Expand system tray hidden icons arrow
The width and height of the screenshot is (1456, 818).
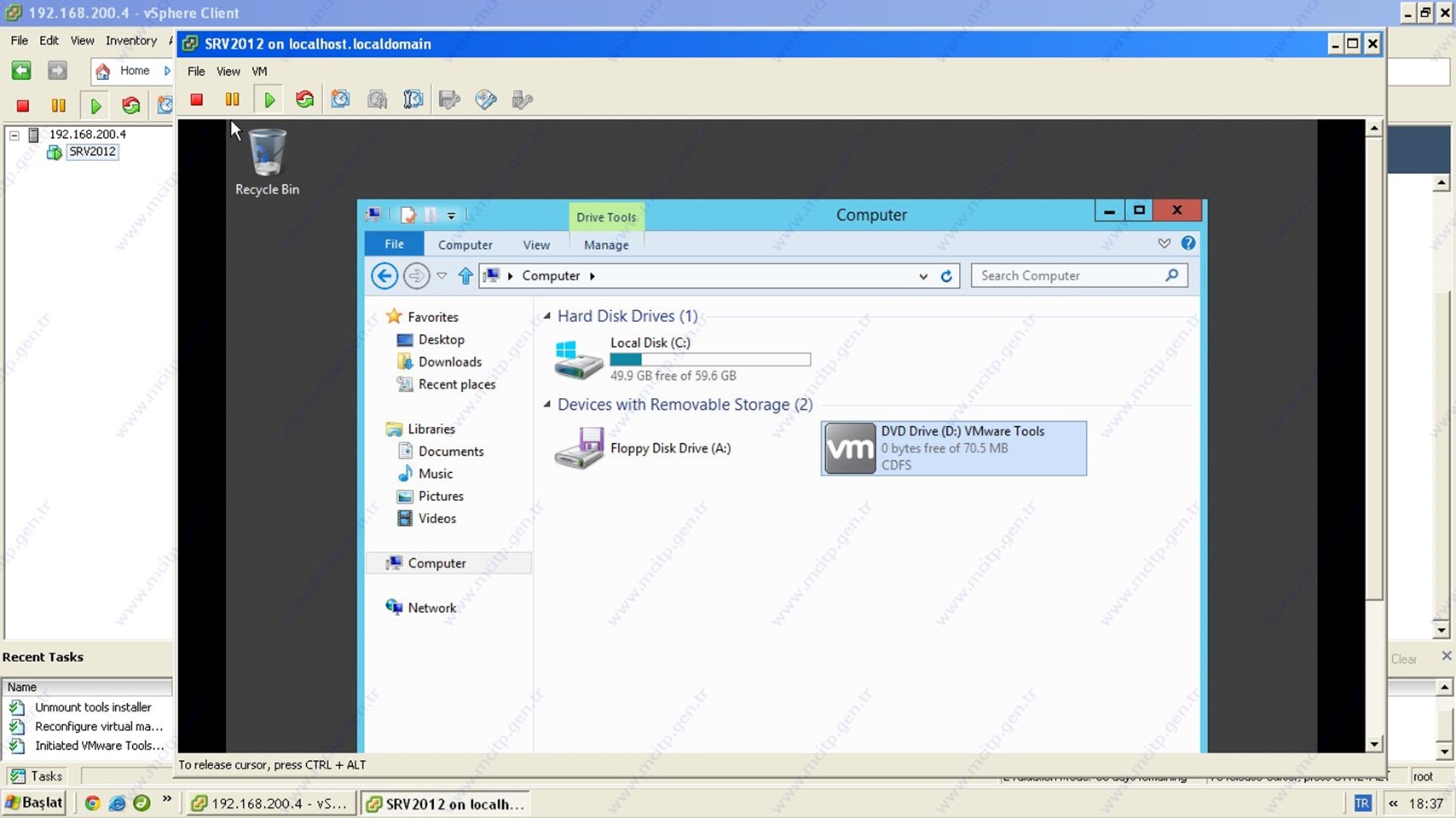point(1393,804)
